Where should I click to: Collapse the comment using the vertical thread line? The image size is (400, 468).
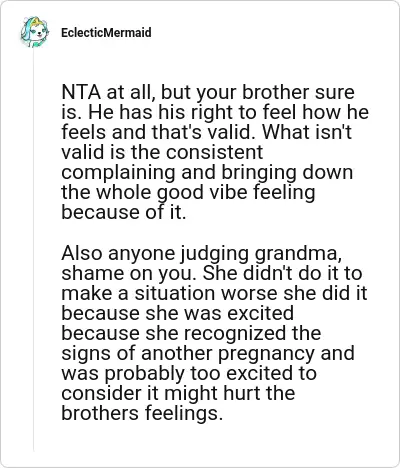click(33, 250)
